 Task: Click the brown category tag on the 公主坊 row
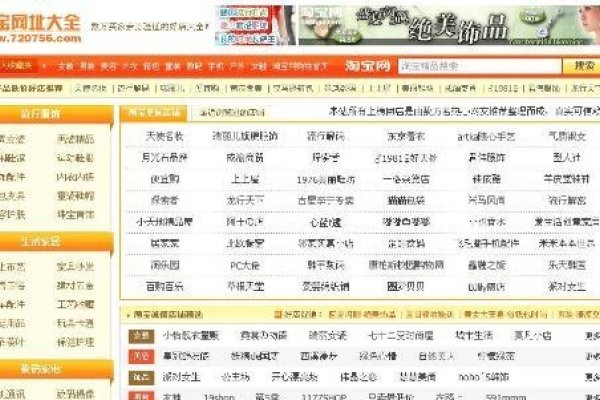pos(141,377)
